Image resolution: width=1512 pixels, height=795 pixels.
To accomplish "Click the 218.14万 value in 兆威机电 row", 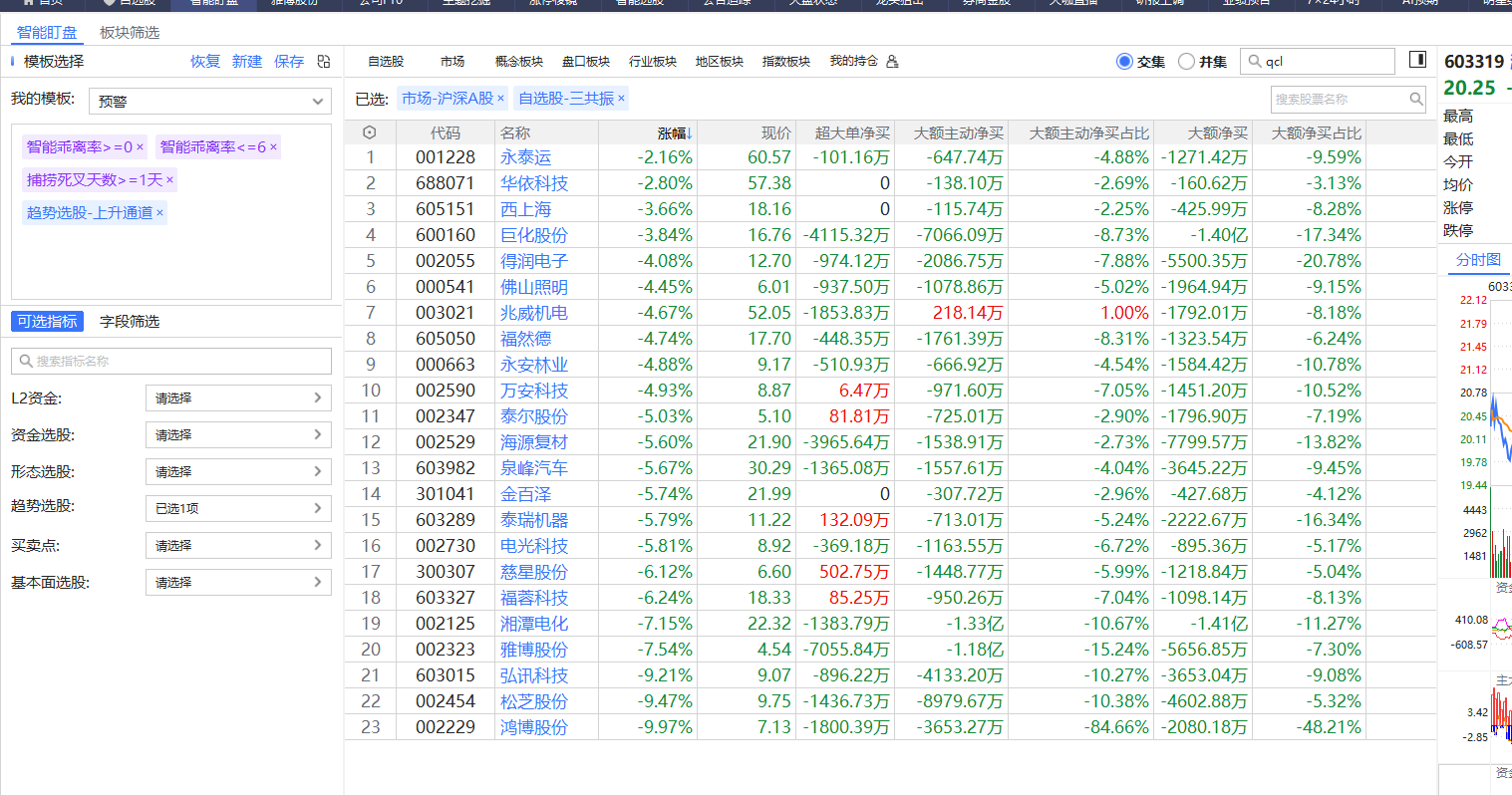I will pos(968,313).
